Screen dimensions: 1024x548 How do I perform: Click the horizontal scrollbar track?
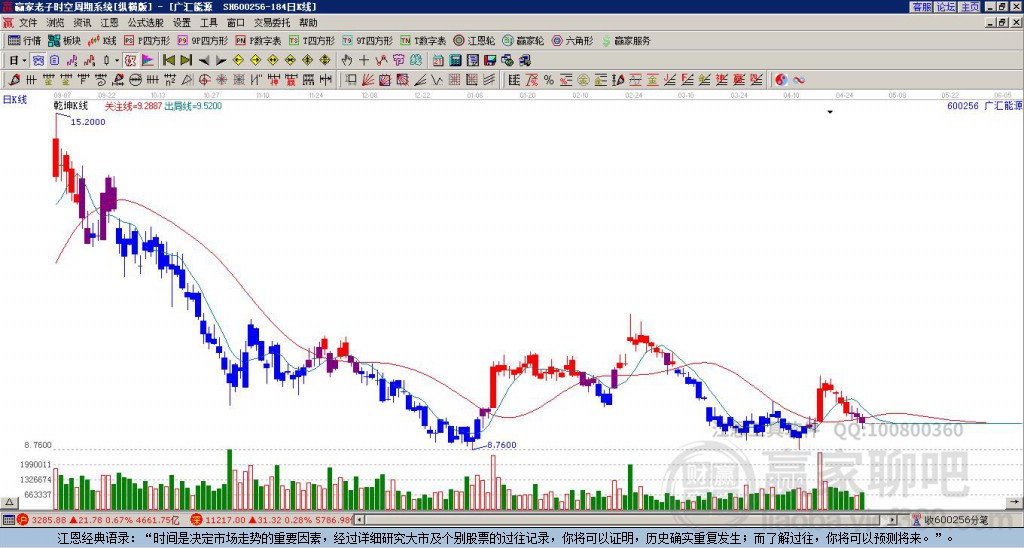pos(627,520)
